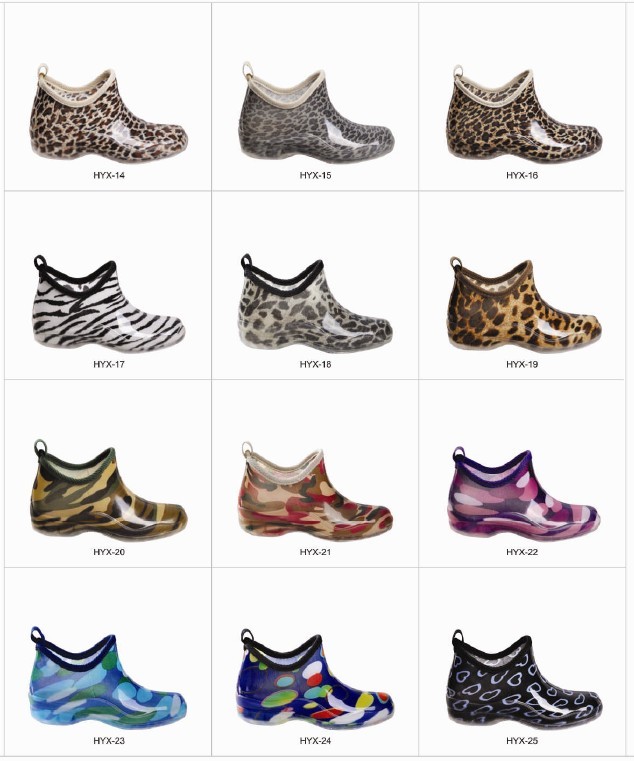Select the grey leopard HYX-15 boot
This screenshot has height=761, width=634.
coord(316,112)
